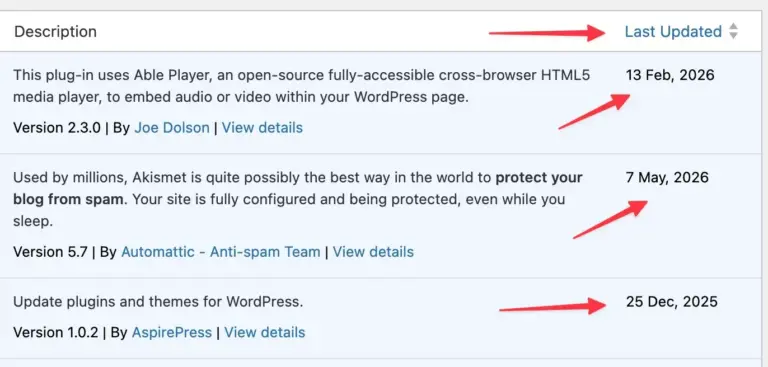Click the Version 5.7 text
The image size is (768, 367).
(x=50, y=252)
